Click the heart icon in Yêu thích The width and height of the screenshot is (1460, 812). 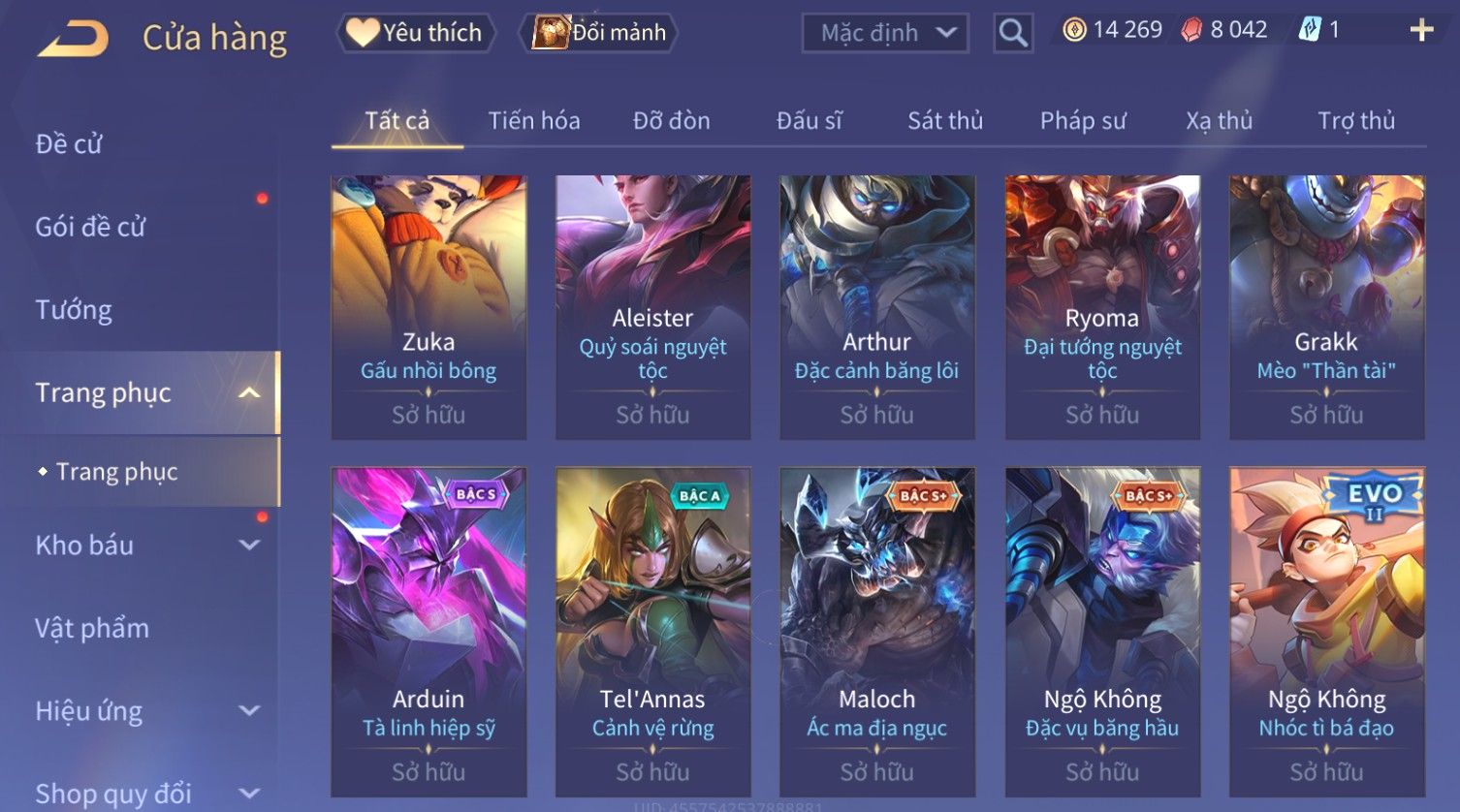pos(363,33)
